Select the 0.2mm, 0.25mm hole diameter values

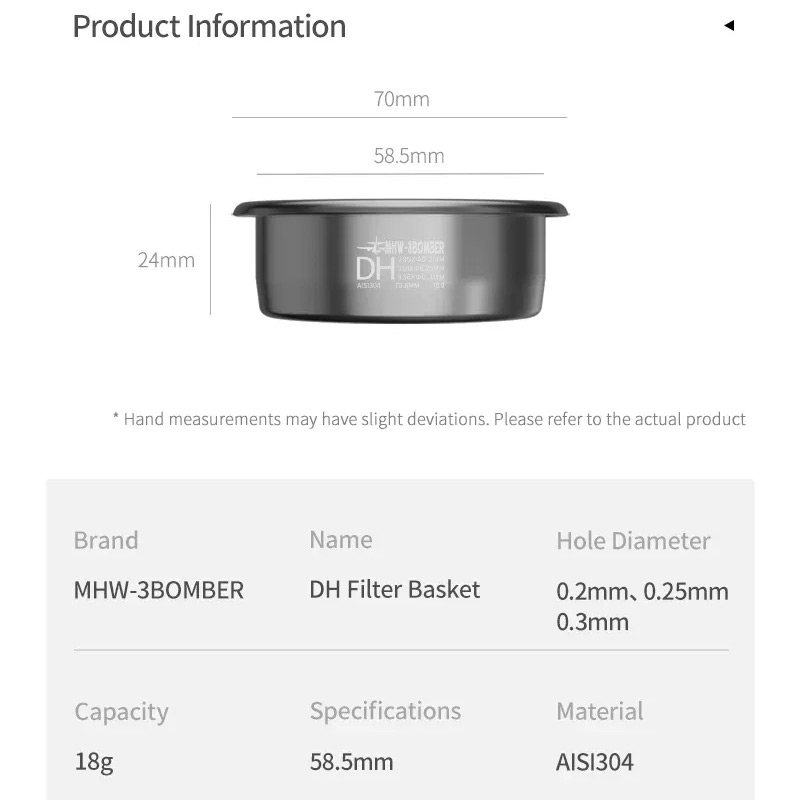click(642, 591)
